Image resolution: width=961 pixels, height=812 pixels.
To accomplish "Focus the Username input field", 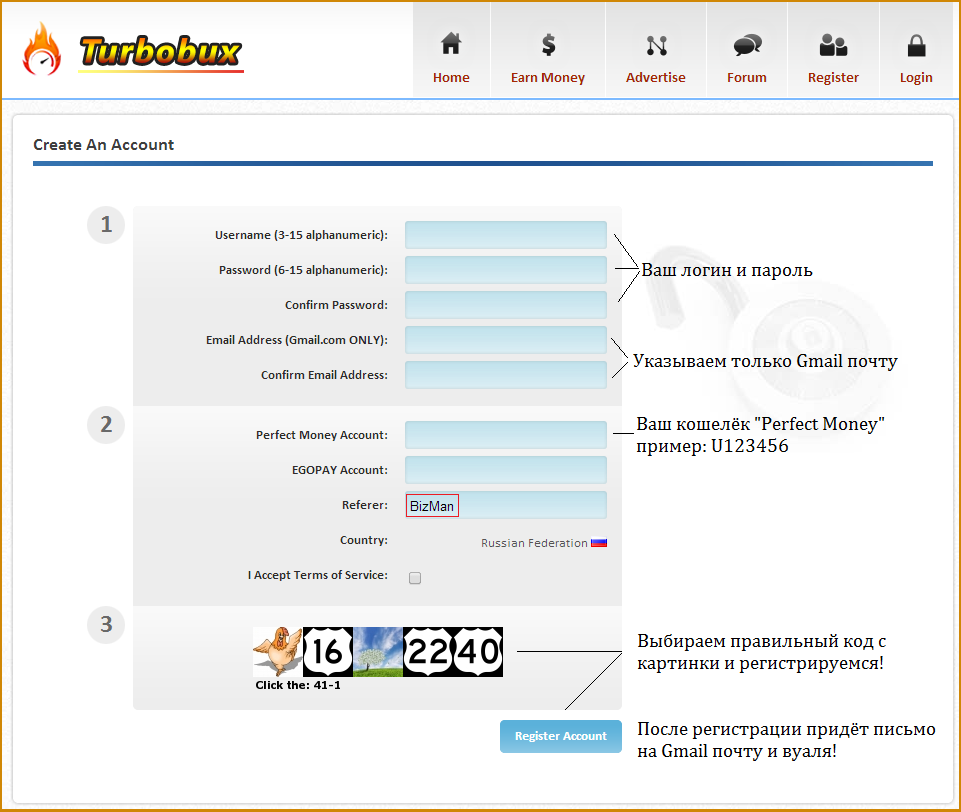I will tap(506, 235).
